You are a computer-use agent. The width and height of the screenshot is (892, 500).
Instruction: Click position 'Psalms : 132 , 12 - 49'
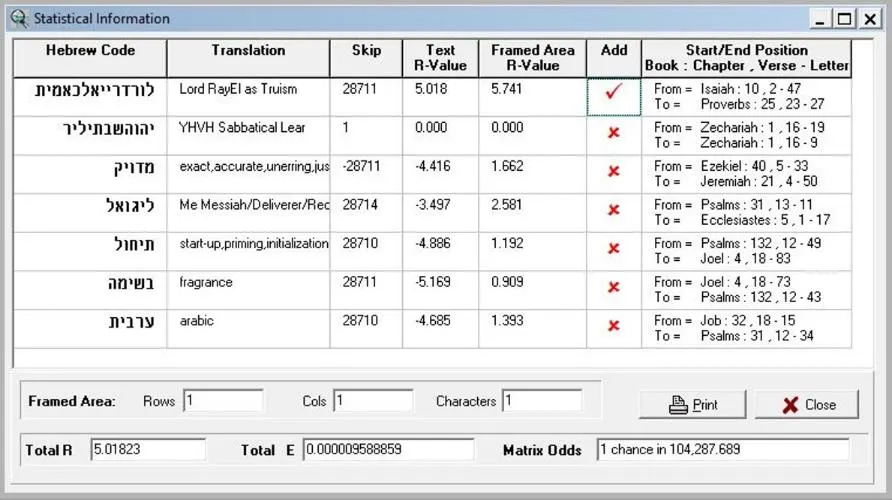pyautogui.click(x=761, y=243)
